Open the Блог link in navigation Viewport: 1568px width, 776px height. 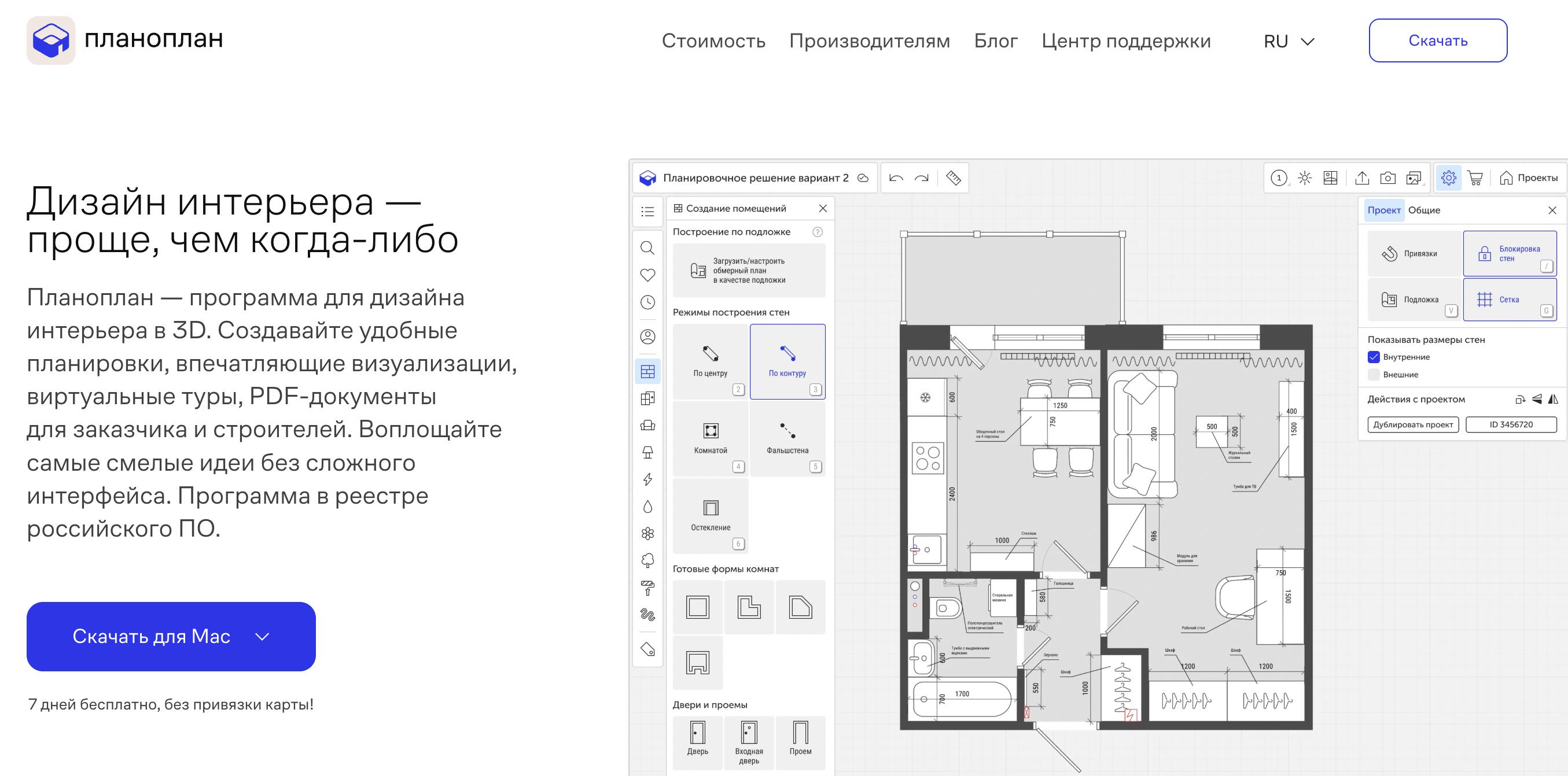pyautogui.click(x=996, y=40)
